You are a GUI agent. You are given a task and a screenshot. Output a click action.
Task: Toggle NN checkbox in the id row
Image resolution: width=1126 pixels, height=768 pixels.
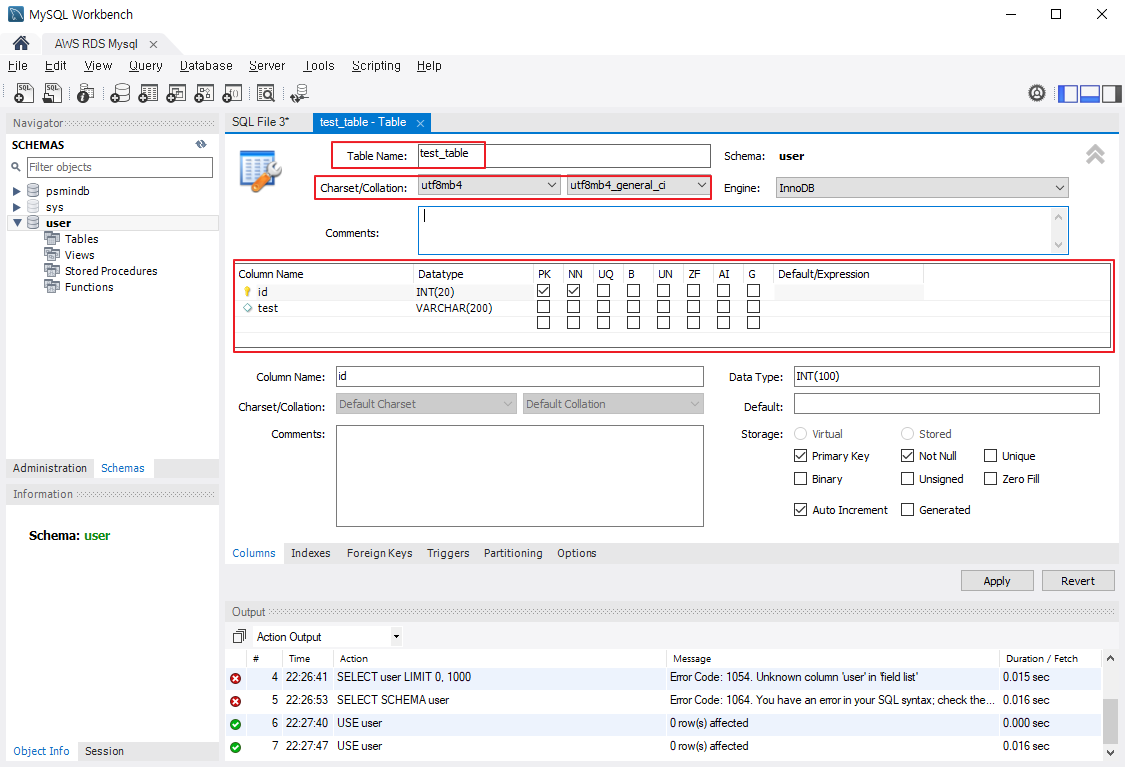tap(573, 291)
